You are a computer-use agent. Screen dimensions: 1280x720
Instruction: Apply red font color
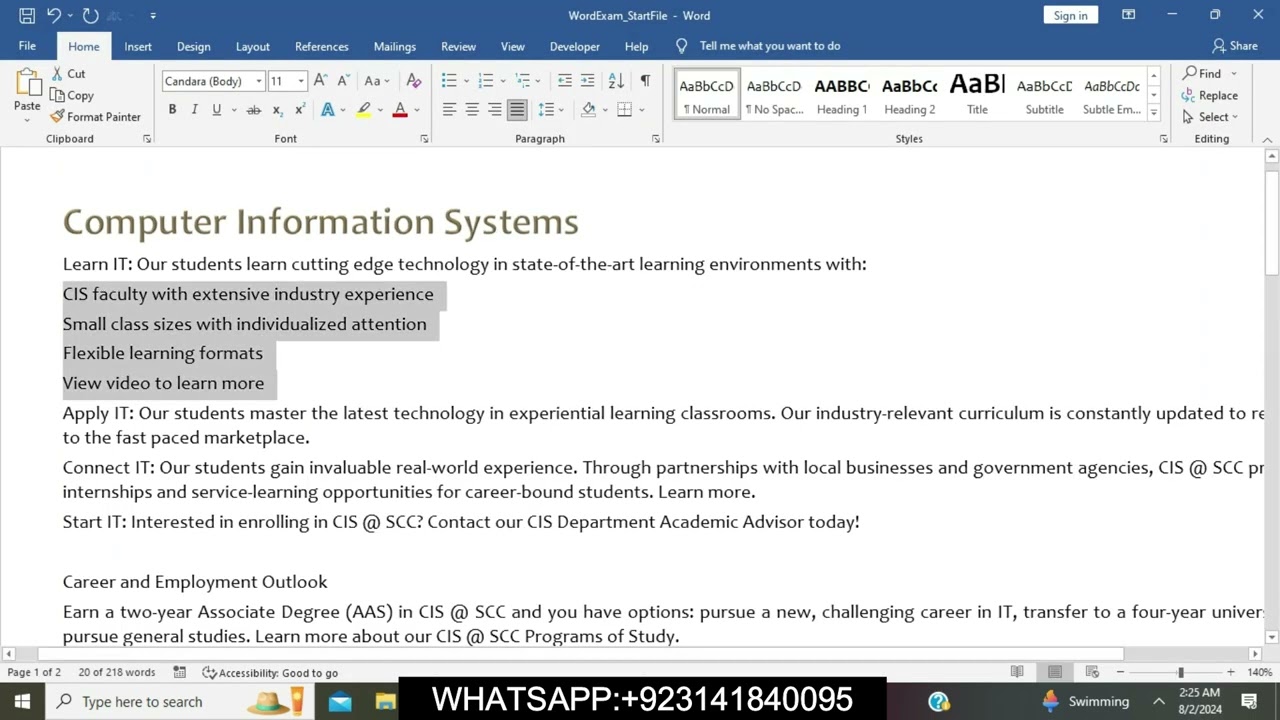point(400,110)
